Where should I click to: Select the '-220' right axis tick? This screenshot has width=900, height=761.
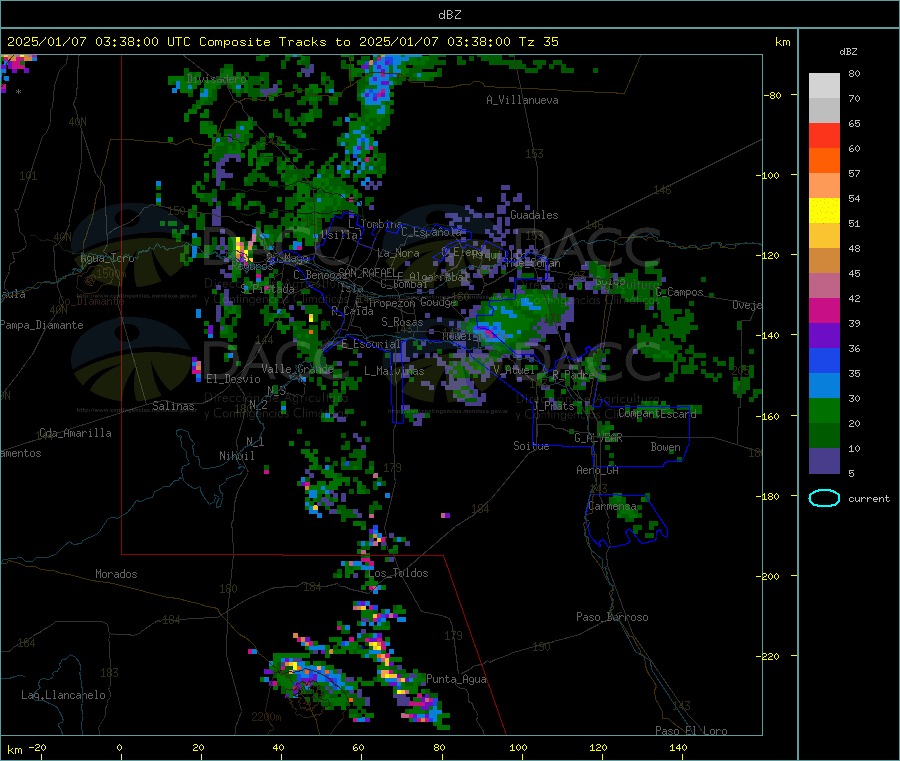click(769, 657)
